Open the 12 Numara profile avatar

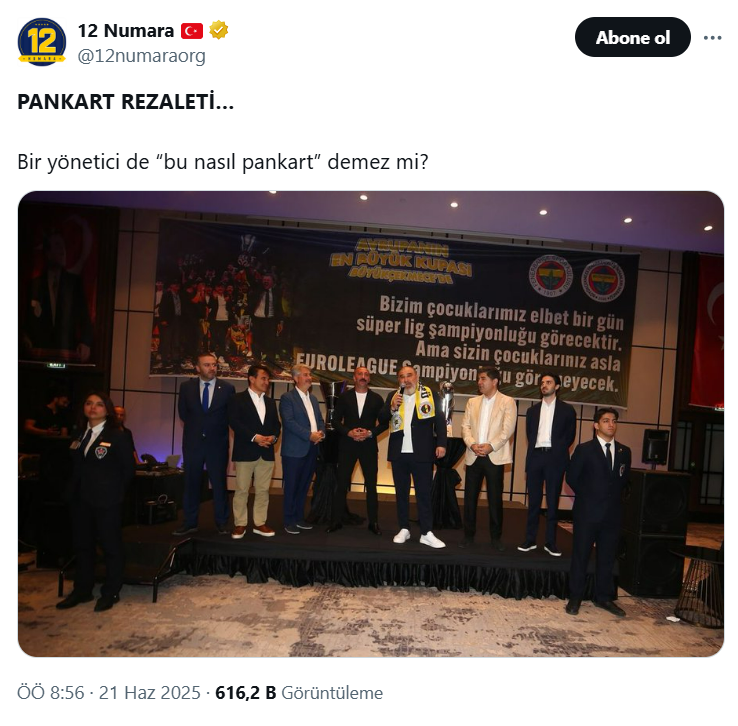(x=41, y=42)
